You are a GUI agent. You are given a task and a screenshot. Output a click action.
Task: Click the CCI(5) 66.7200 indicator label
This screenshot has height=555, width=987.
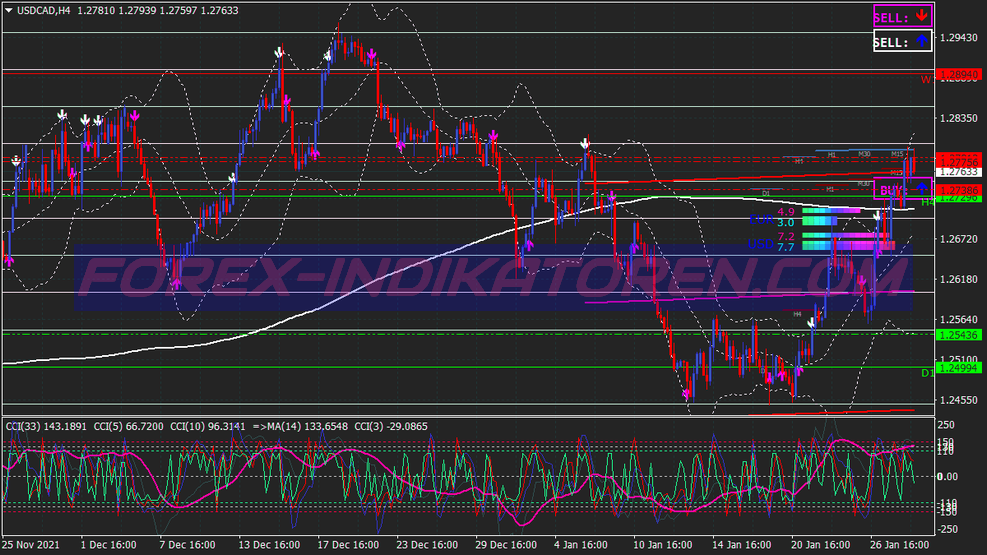click(x=128, y=427)
